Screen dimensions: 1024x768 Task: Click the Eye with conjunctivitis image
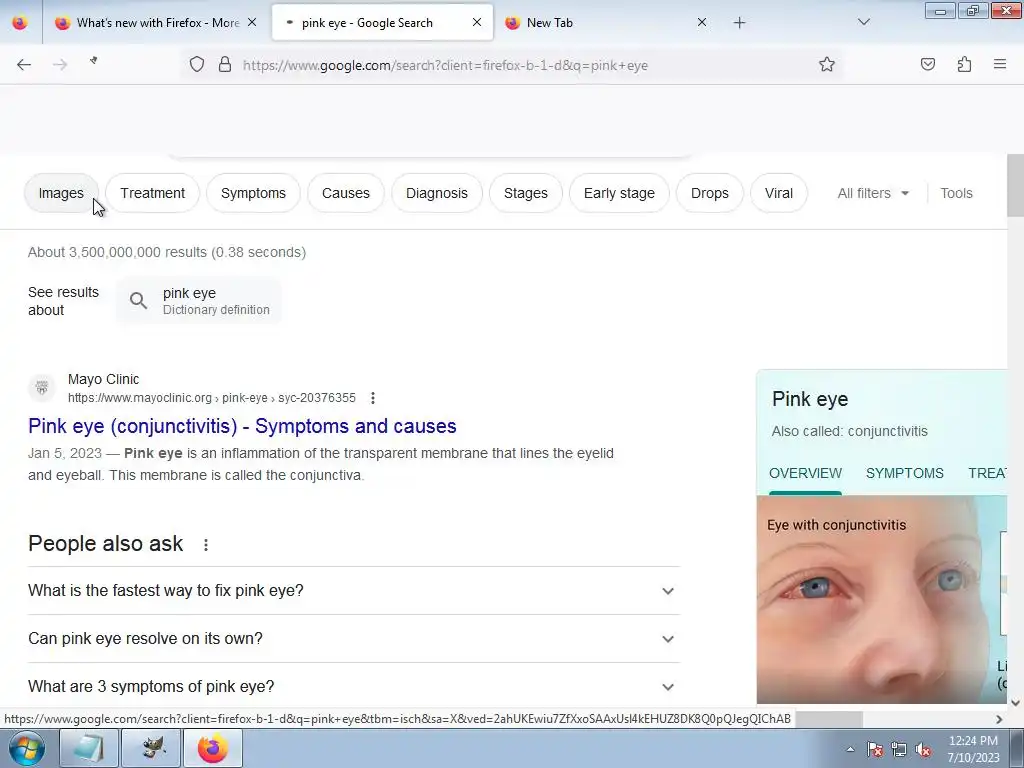(875, 600)
